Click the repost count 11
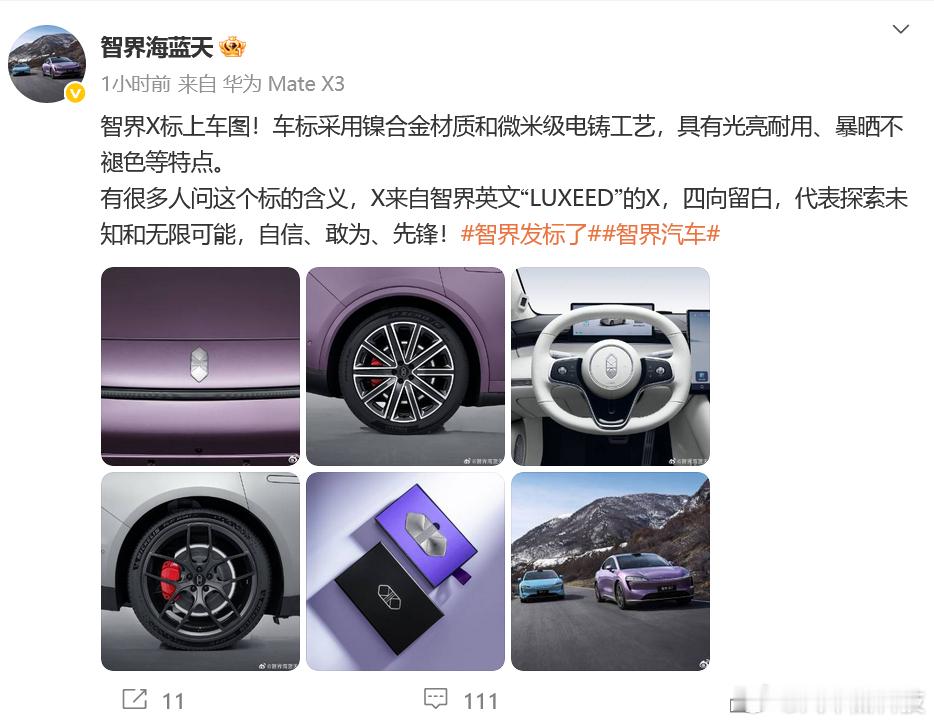934x723 pixels. [173, 701]
